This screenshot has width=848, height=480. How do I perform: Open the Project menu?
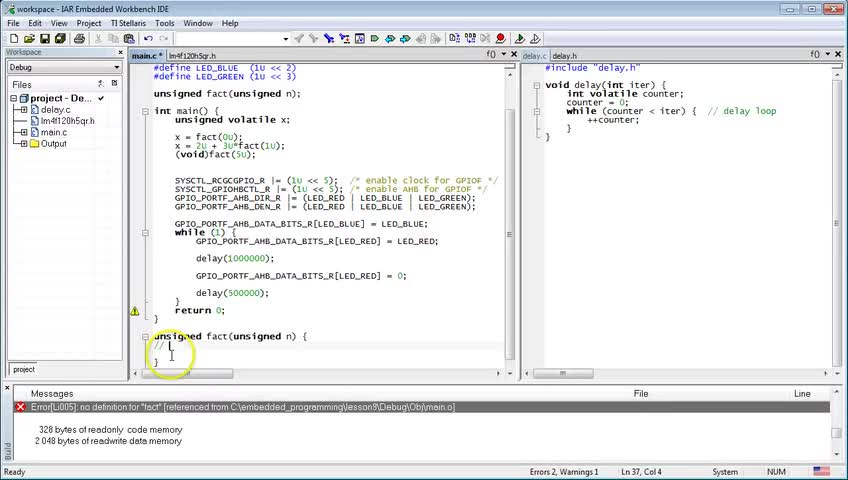pos(89,23)
